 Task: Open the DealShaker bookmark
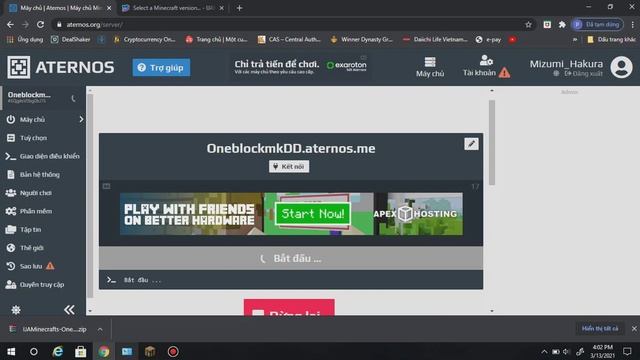(70, 40)
